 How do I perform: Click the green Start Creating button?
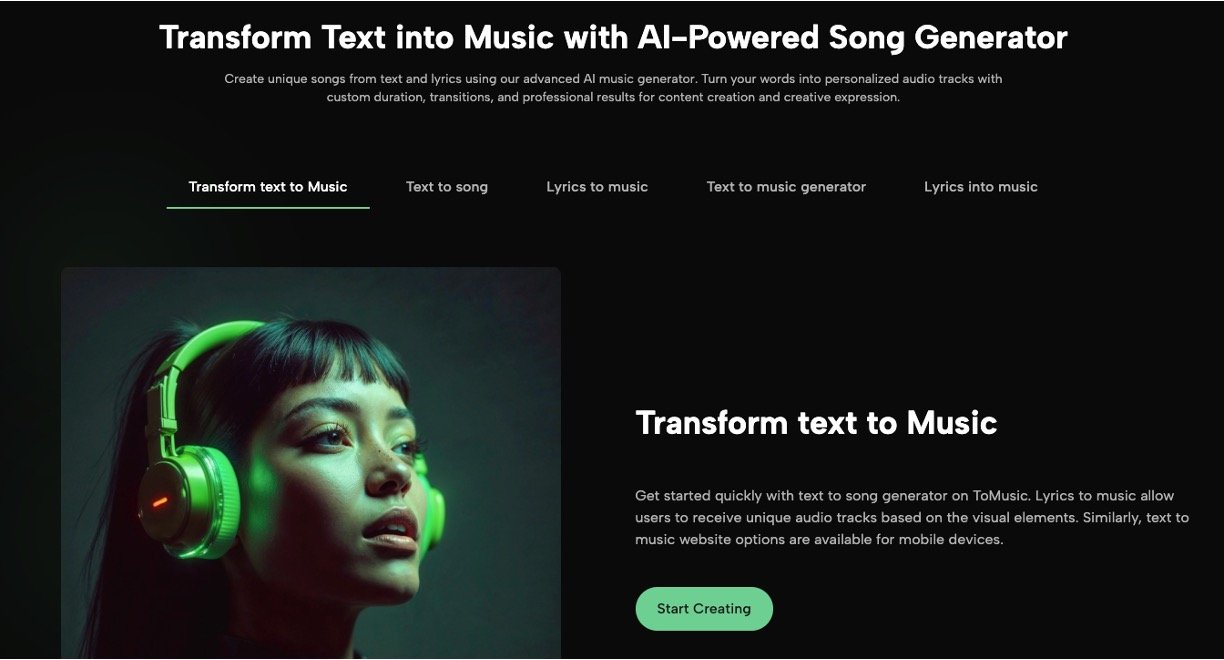pos(704,608)
